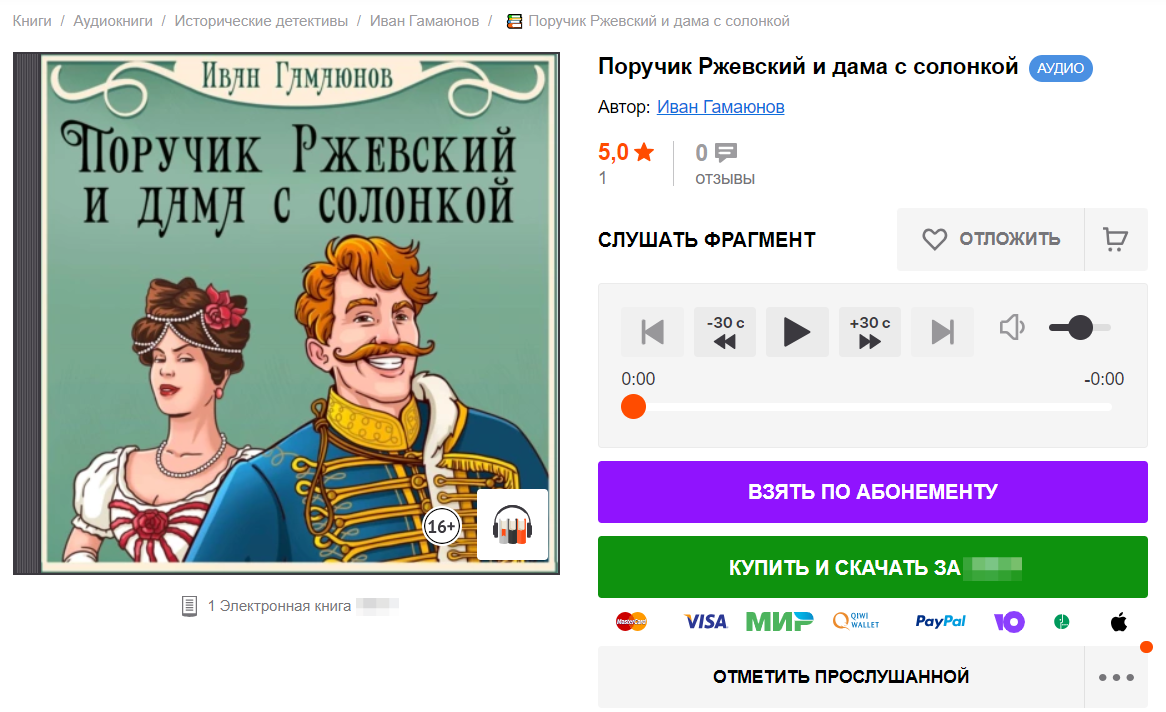Go to Исторические детективы breadcrumb
The height and width of the screenshot is (712, 1166).
(261, 21)
